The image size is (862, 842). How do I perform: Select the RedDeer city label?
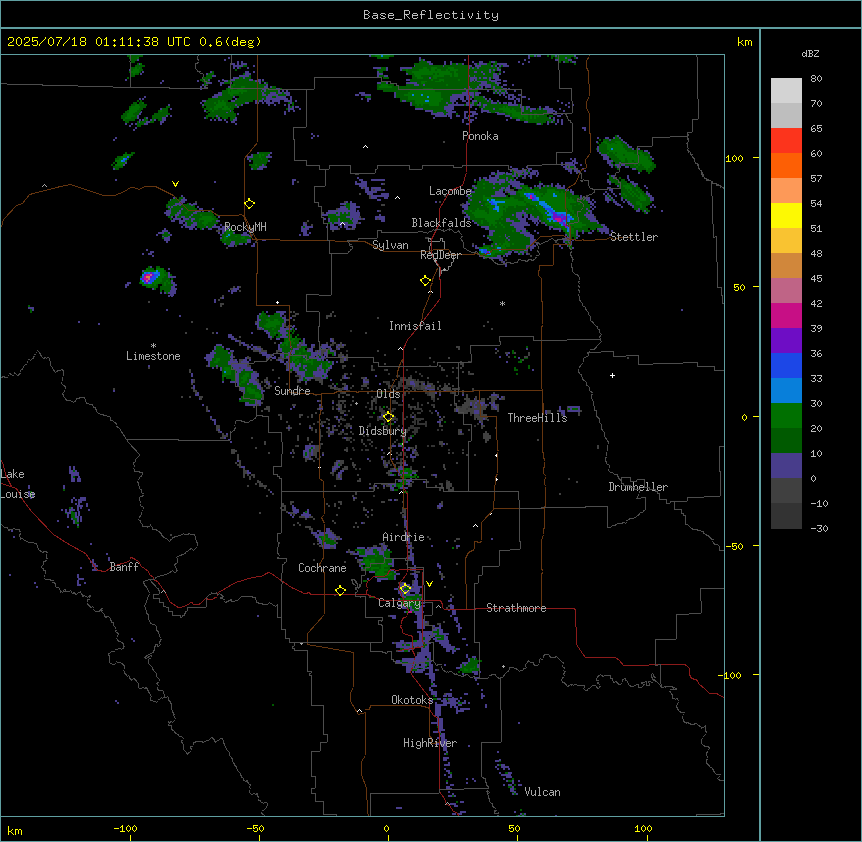pos(440,255)
